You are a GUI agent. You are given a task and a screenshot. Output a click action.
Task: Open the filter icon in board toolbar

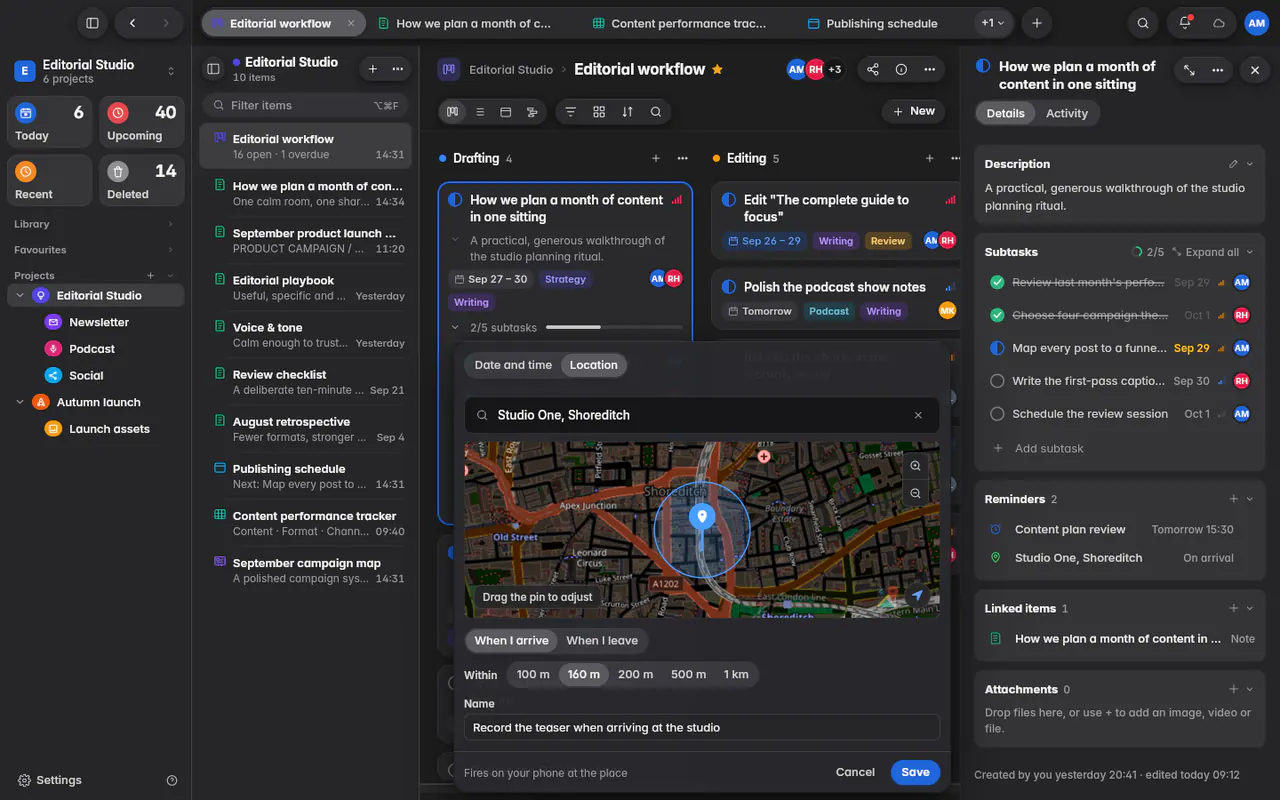click(x=570, y=112)
